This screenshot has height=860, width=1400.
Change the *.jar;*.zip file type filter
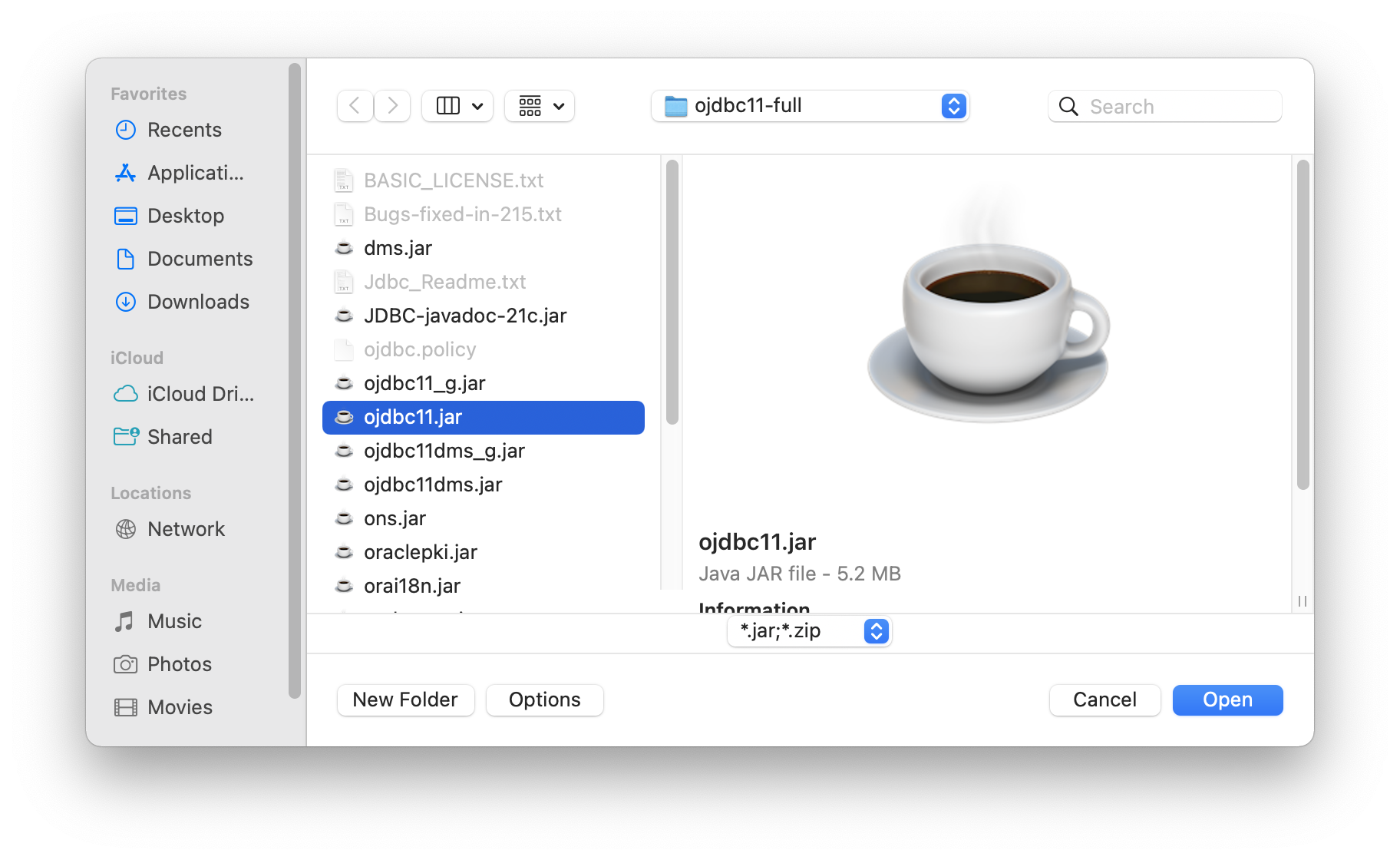tap(810, 631)
